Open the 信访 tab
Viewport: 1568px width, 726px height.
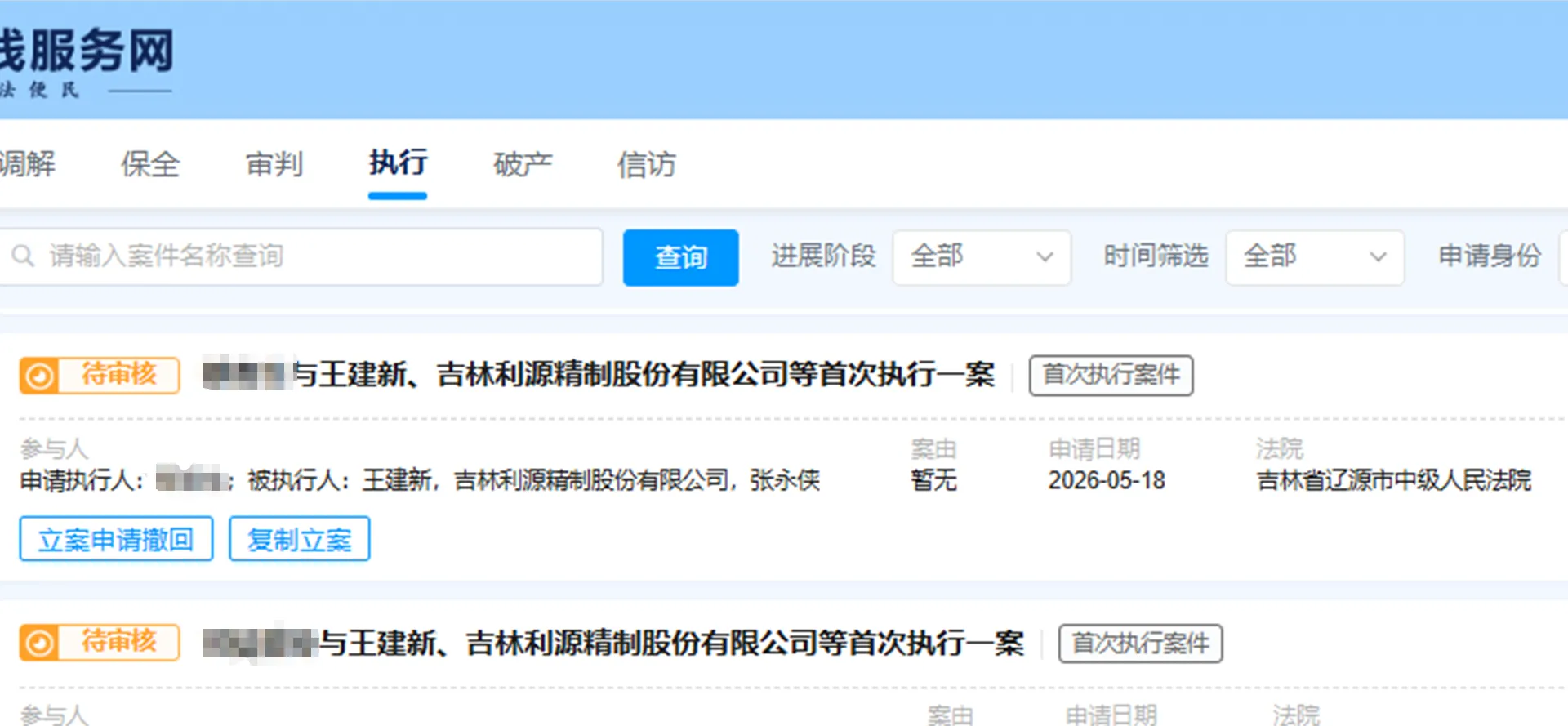click(647, 164)
